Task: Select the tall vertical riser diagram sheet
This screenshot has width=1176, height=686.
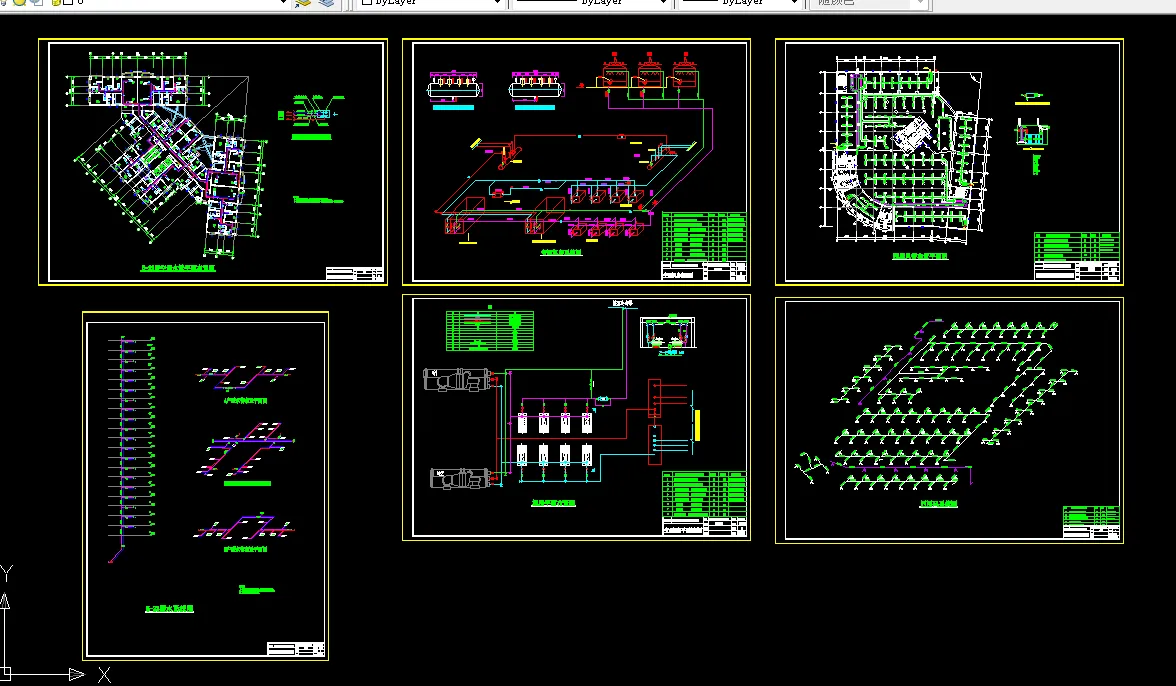Action: coord(206,486)
